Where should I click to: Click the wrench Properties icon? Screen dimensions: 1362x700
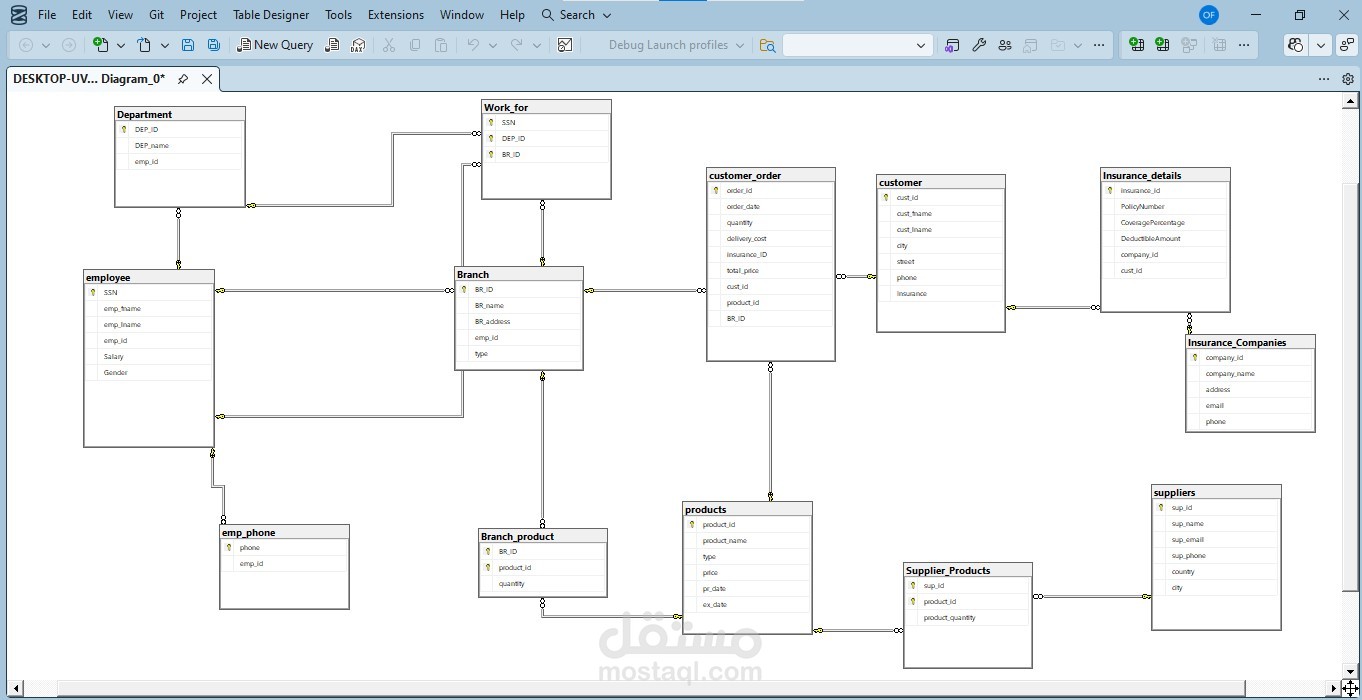[979, 45]
